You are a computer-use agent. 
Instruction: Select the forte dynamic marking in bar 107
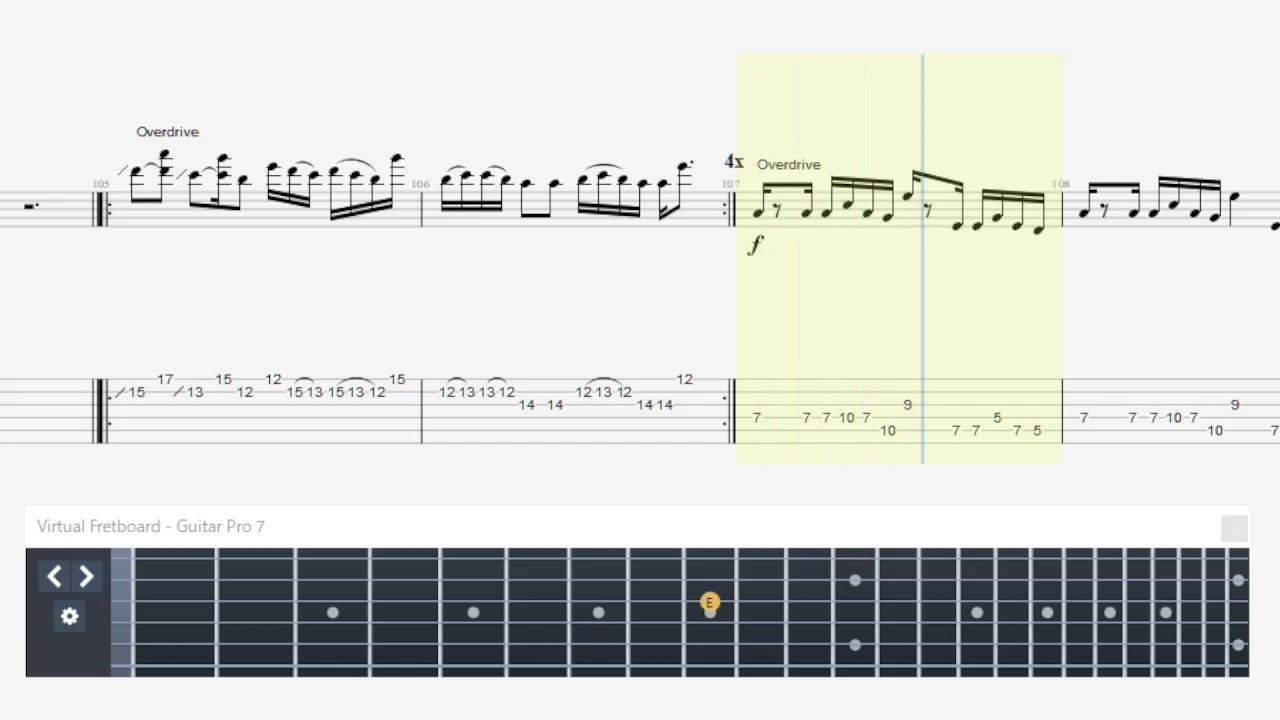[x=756, y=245]
